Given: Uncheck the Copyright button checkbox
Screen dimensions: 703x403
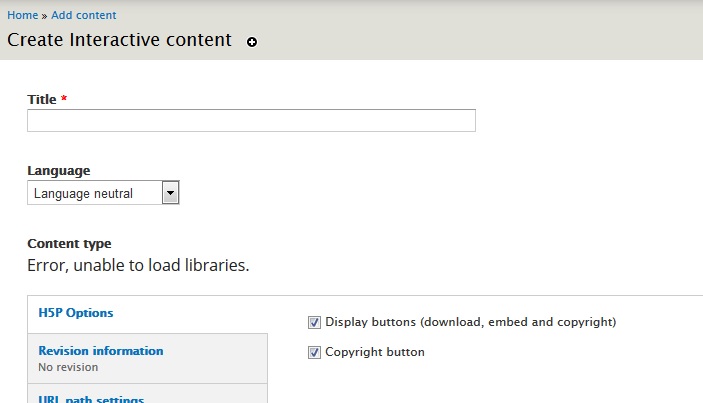Looking at the screenshot, I should pyautogui.click(x=314, y=352).
